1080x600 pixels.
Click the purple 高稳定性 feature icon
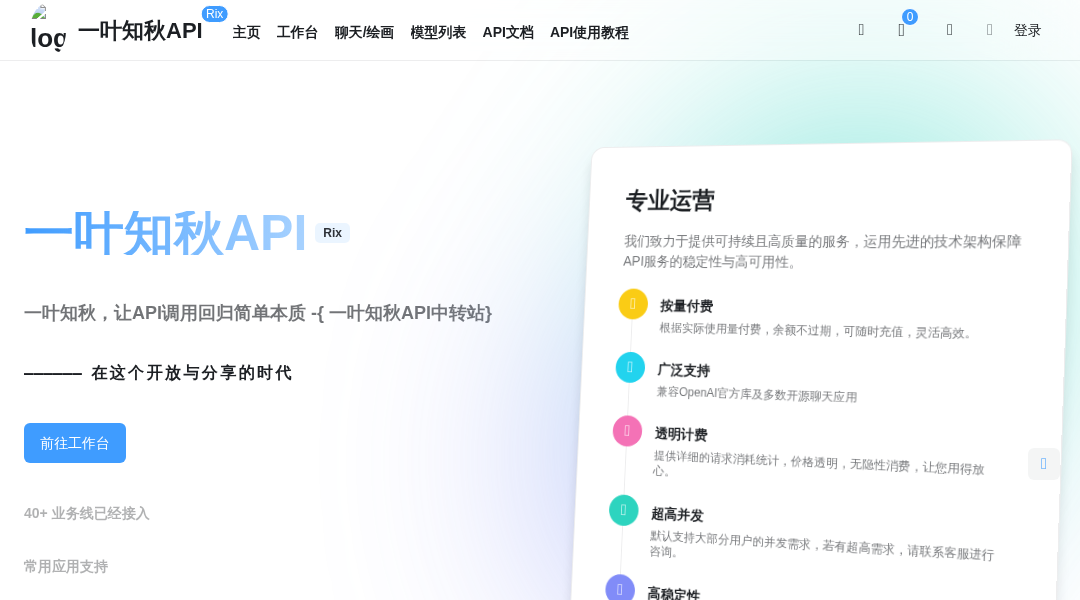click(621, 588)
